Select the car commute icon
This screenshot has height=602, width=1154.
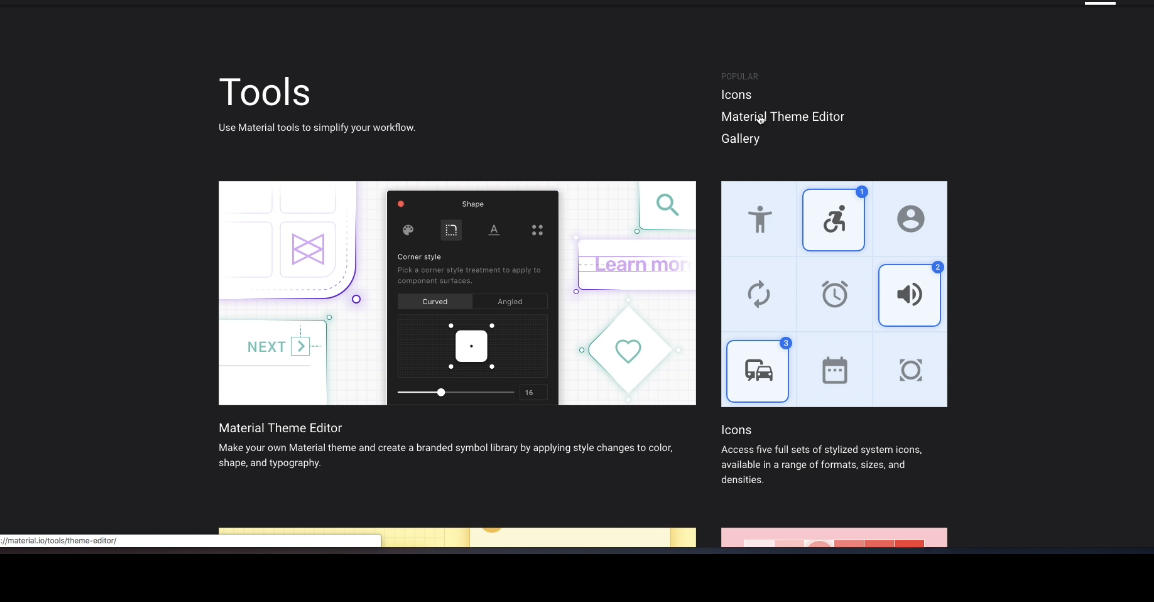(758, 370)
